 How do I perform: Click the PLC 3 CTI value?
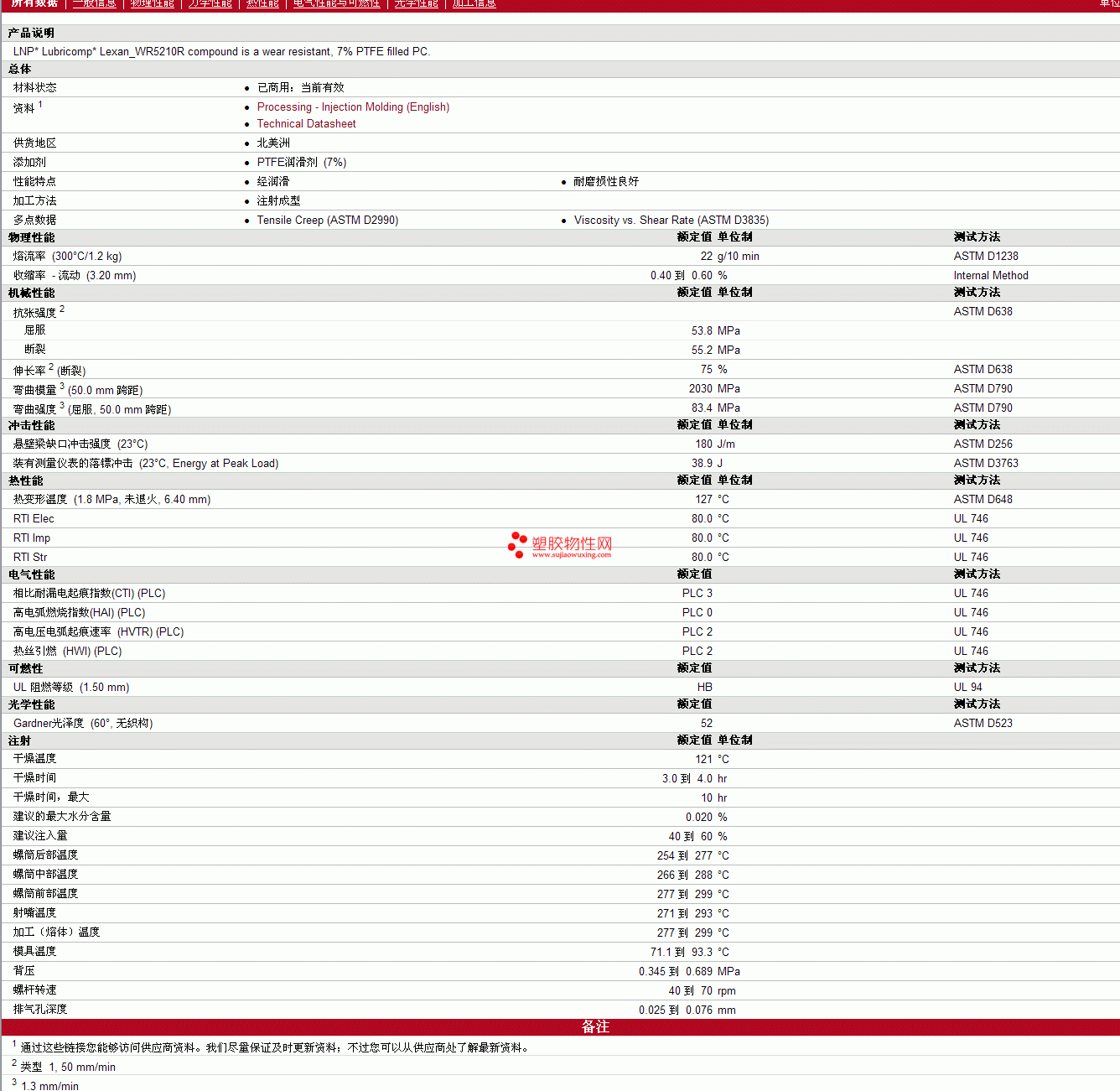(x=697, y=594)
